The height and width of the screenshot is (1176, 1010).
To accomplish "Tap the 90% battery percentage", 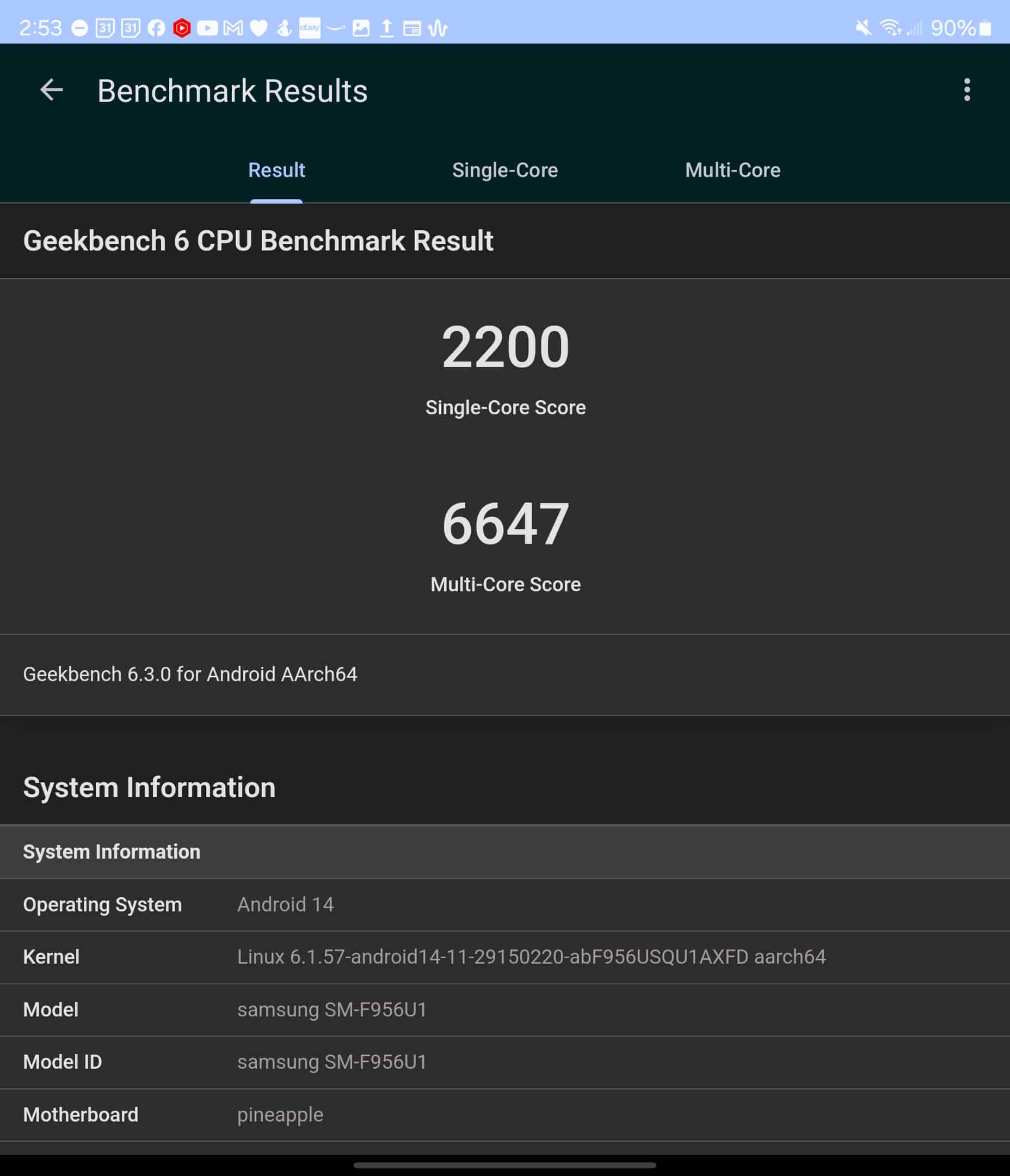I will (x=953, y=28).
